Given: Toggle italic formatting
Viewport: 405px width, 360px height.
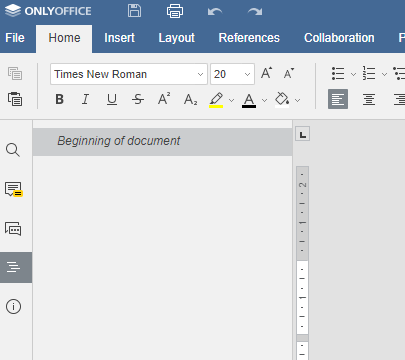Looking at the screenshot, I should click(x=85, y=99).
